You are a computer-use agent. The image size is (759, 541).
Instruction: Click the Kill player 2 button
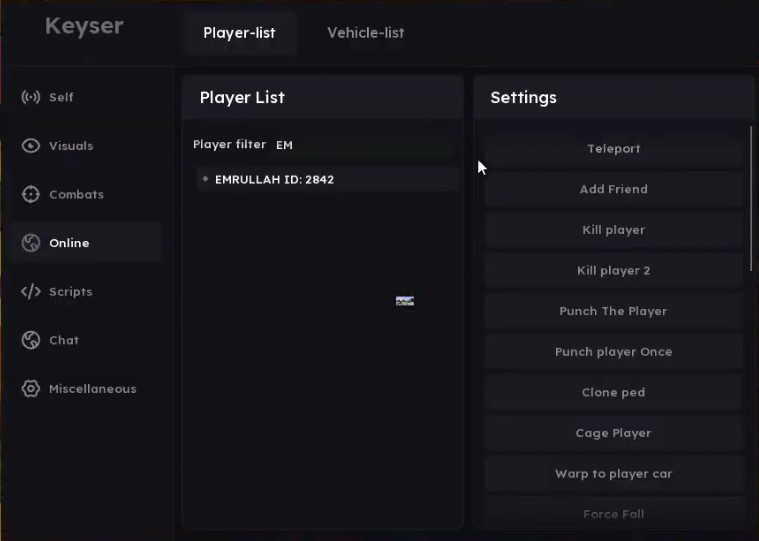(x=613, y=271)
